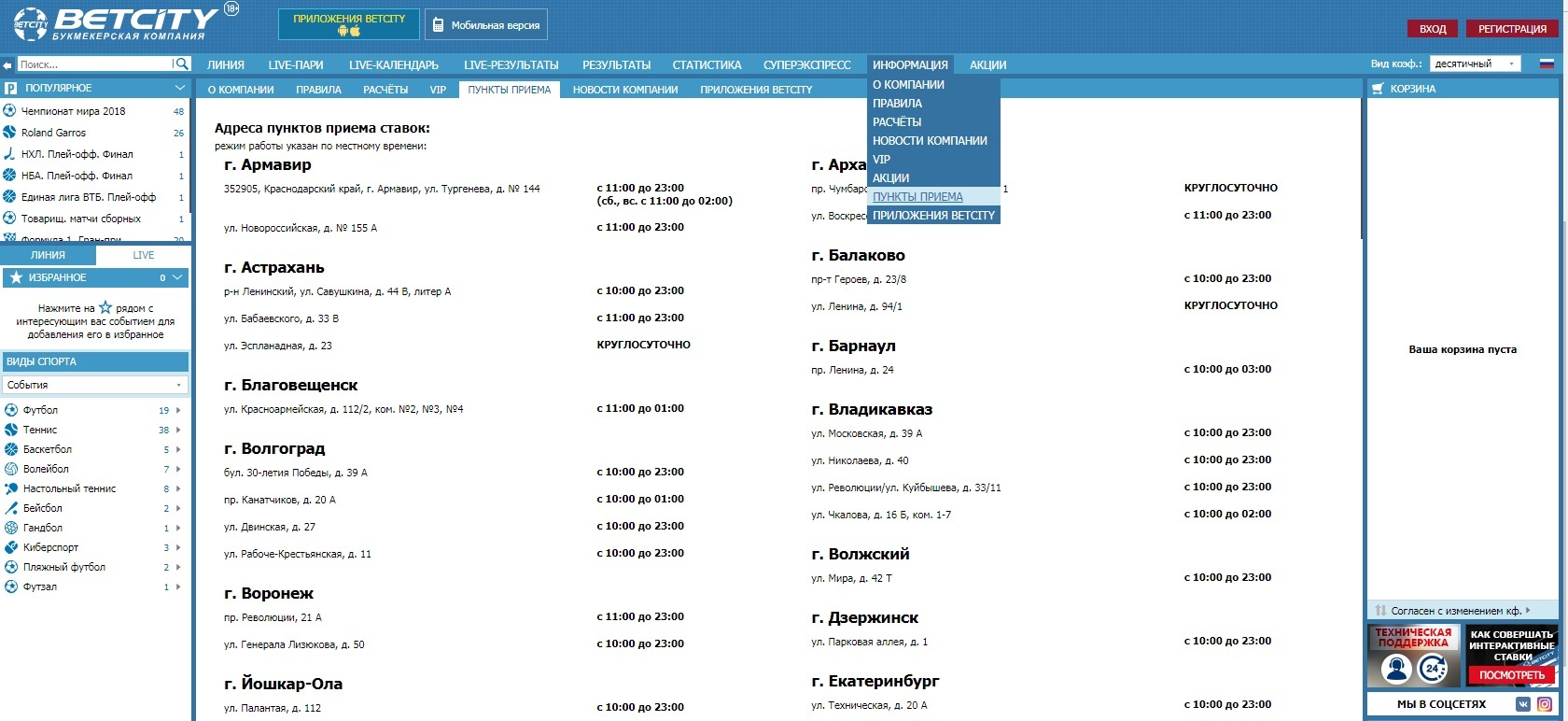The width and height of the screenshot is (1568, 721).
Task: Click the Волейбол sport icon in sports list
Action: tap(11, 469)
